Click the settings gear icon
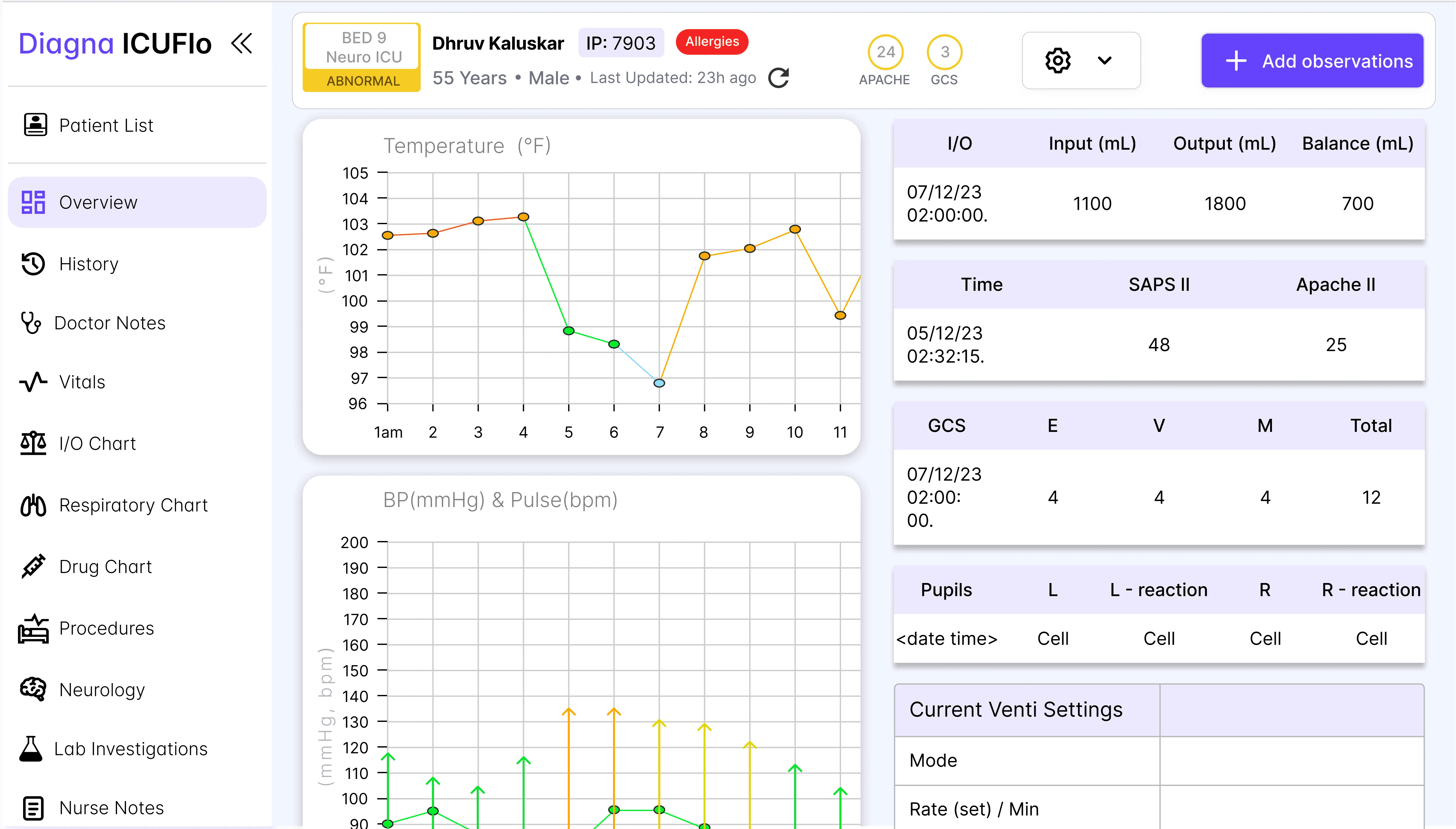This screenshot has height=829, width=1456. tap(1057, 60)
